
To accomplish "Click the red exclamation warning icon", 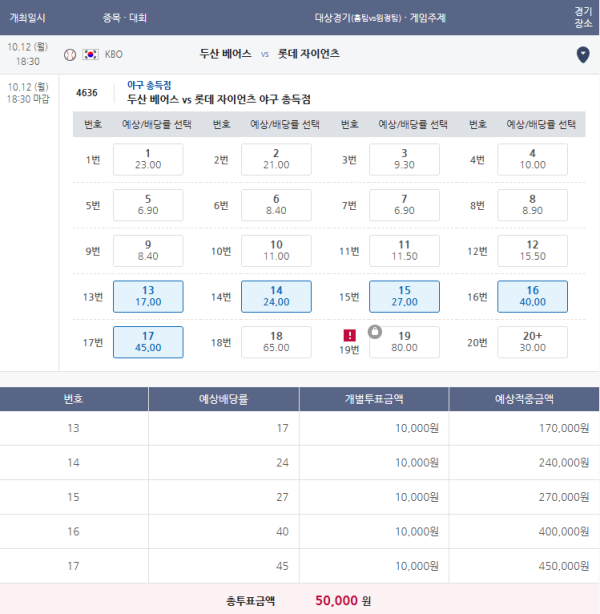I will tap(349, 335).
